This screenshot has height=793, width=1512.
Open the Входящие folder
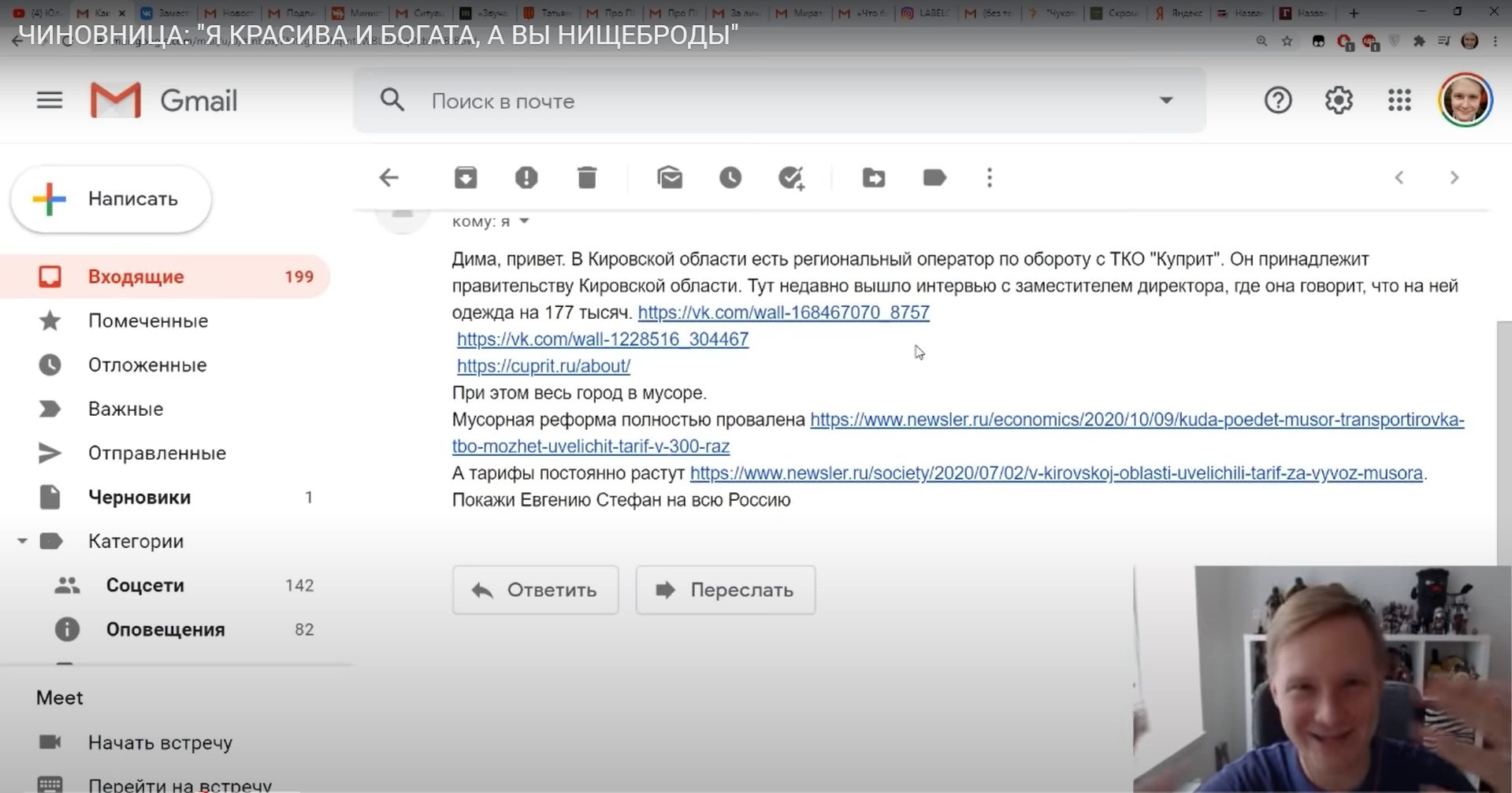136,276
